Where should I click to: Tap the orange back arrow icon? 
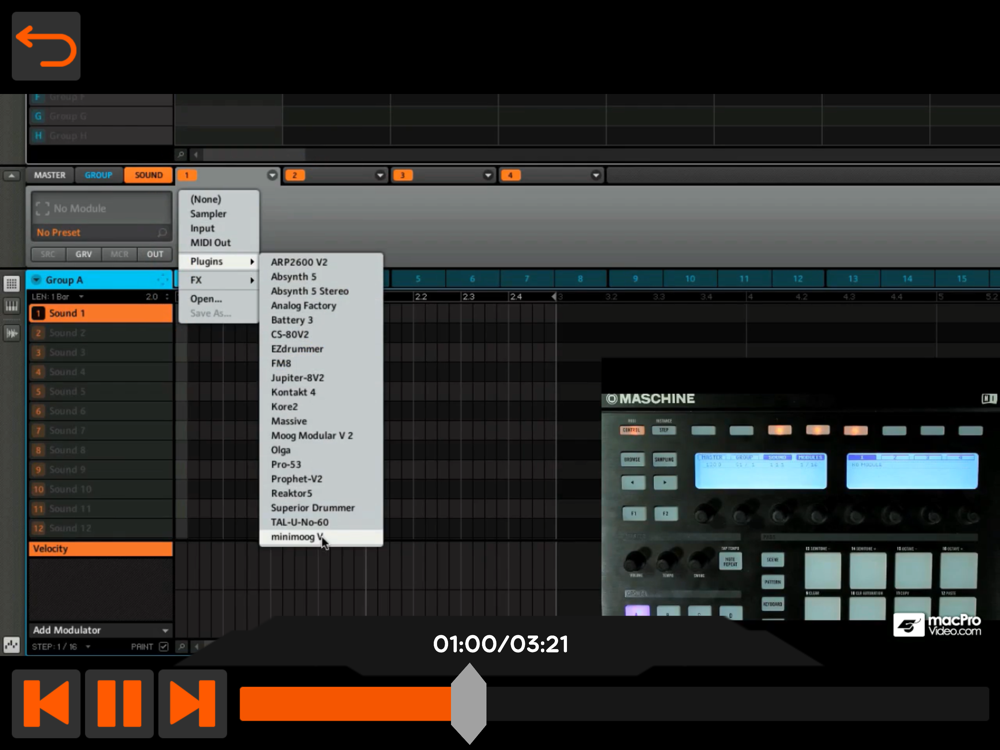pyautogui.click(x=46, y=47)
